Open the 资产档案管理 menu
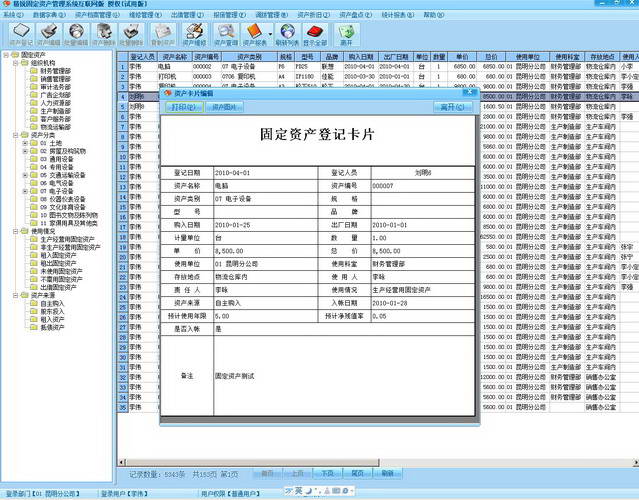Screen dimensions: 639x500 [x=97, y=15]
